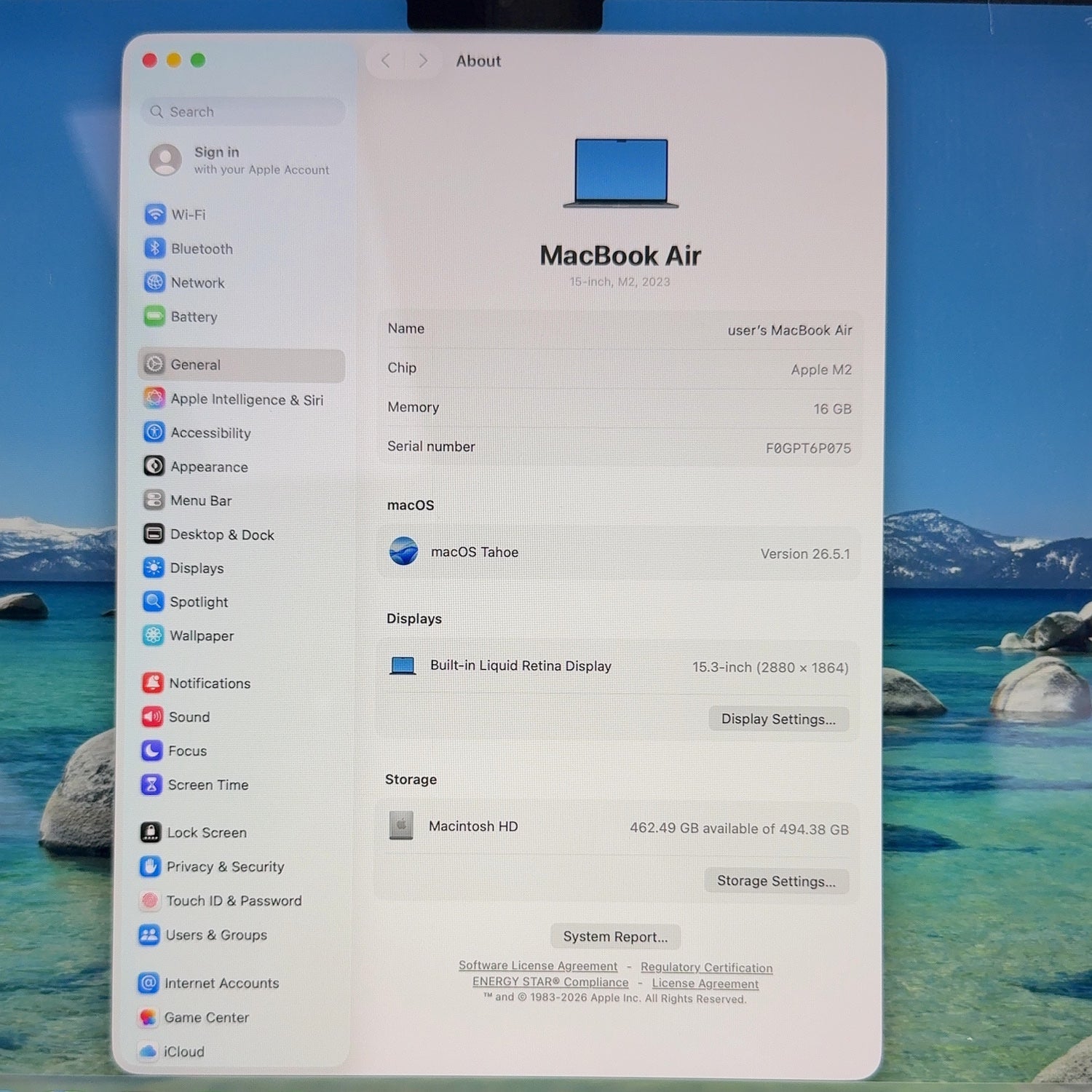The width and height of the screenshot is (1092, 1092).
Task: Click the 16 GB memory value
Action: 833,409
